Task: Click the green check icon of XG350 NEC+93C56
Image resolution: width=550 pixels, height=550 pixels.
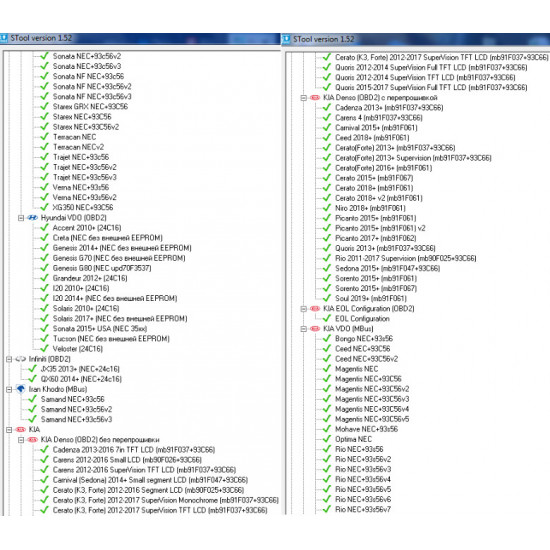Action: (x=44, y=207)
